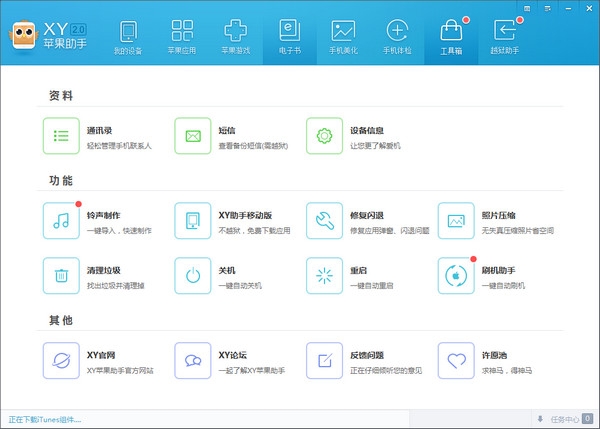The height and width of the screenshot is (429, 600).
Task: Click 正在下载iTunes组件 status text
Action: click(x=45, y=419)
